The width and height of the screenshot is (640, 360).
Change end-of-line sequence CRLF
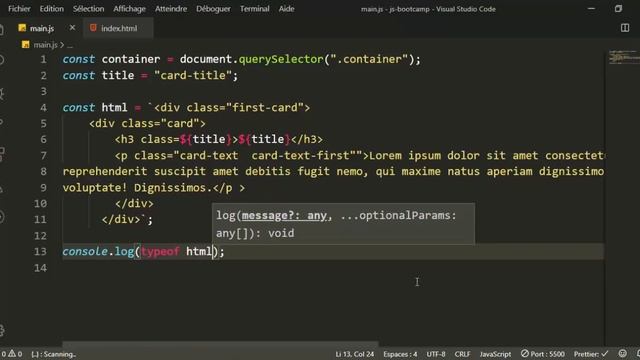pyautogui.click(x=462, y=354)
